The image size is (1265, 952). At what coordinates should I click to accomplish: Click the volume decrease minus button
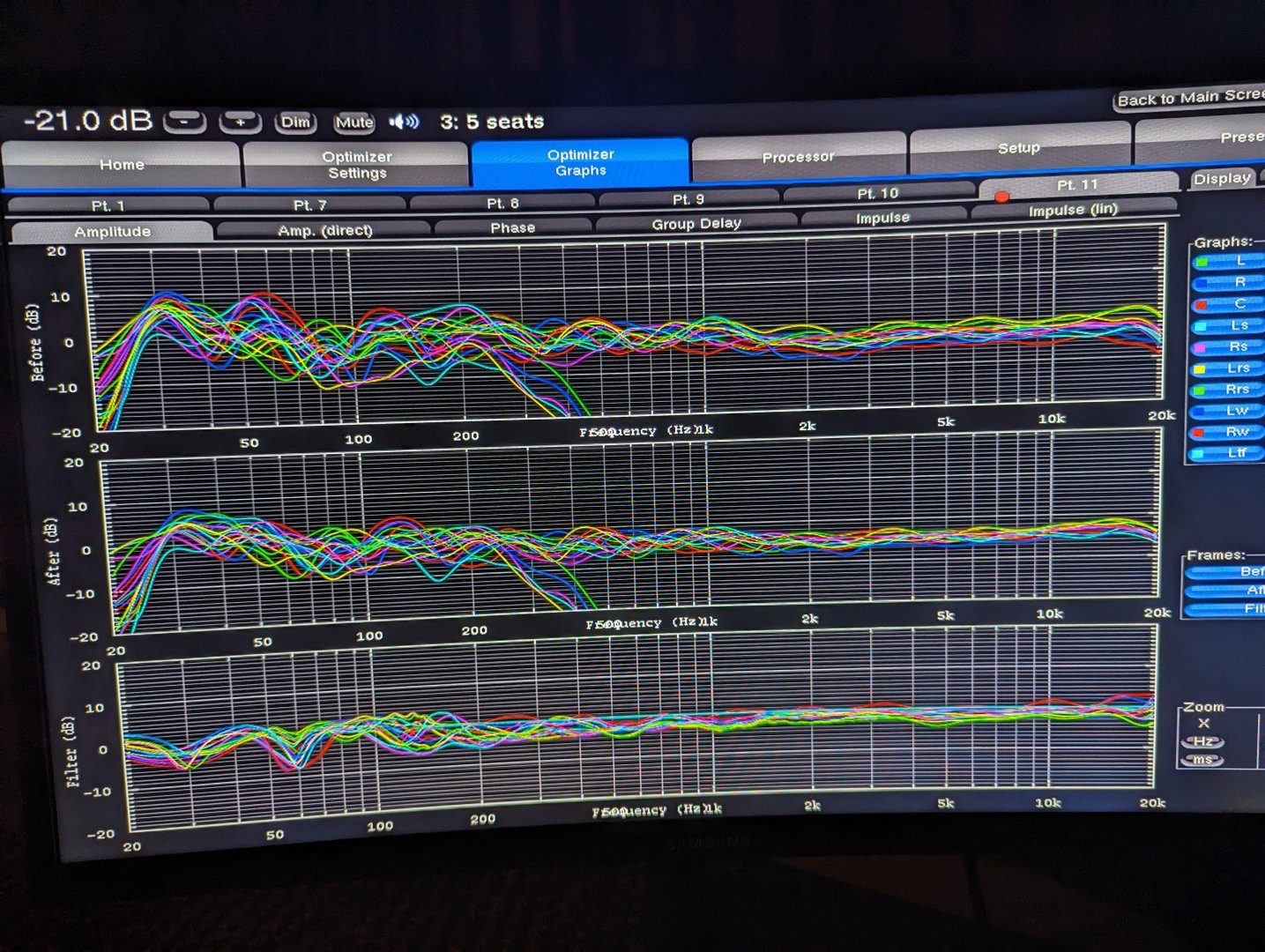pos(185,122)
